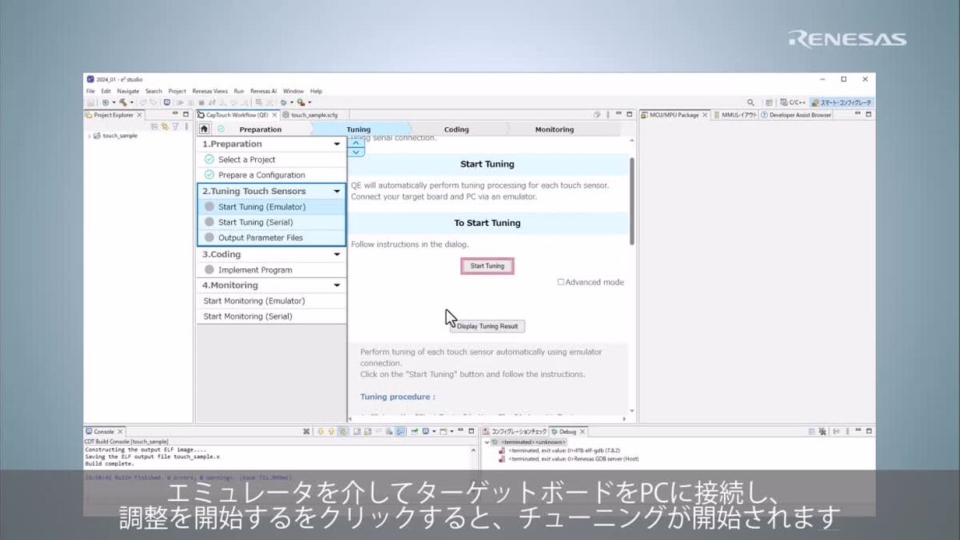Maximize the Project Explorer panel

click(x=186, y=114)
